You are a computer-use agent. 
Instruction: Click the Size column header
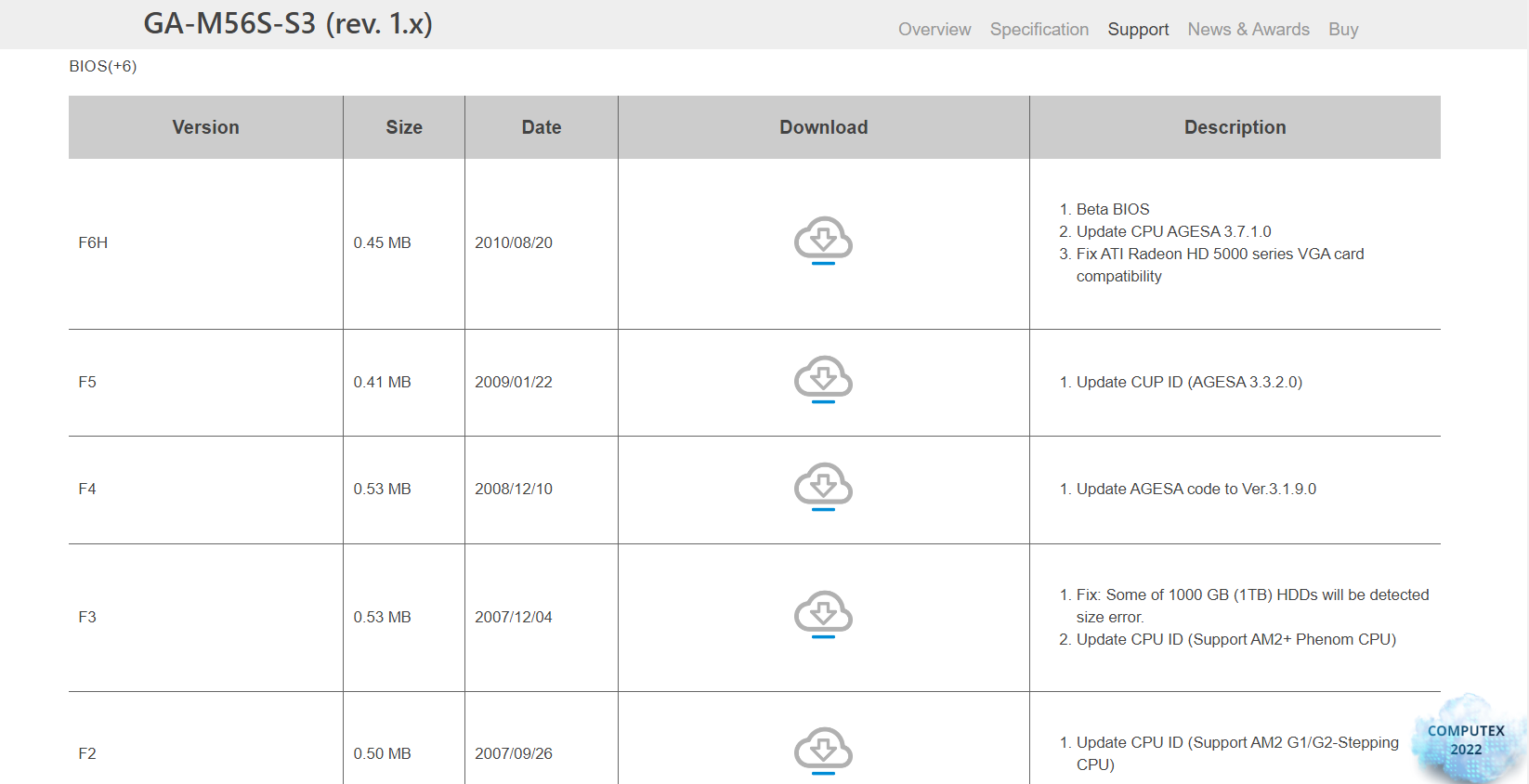click(x=404, y=127)
